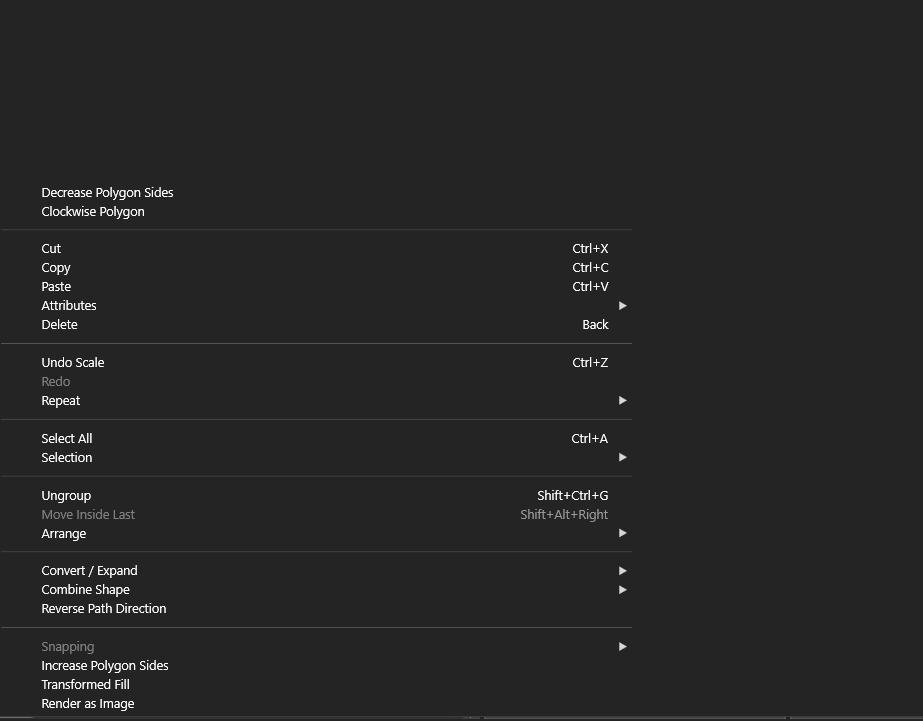Choose Paste from the context menu

pos(56,287)
